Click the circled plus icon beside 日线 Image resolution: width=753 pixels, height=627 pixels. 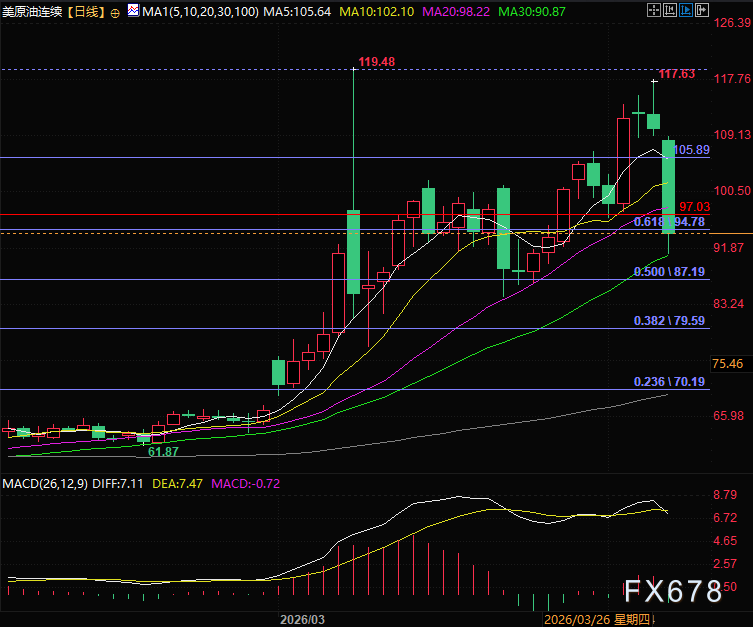(x=115, y=13)
